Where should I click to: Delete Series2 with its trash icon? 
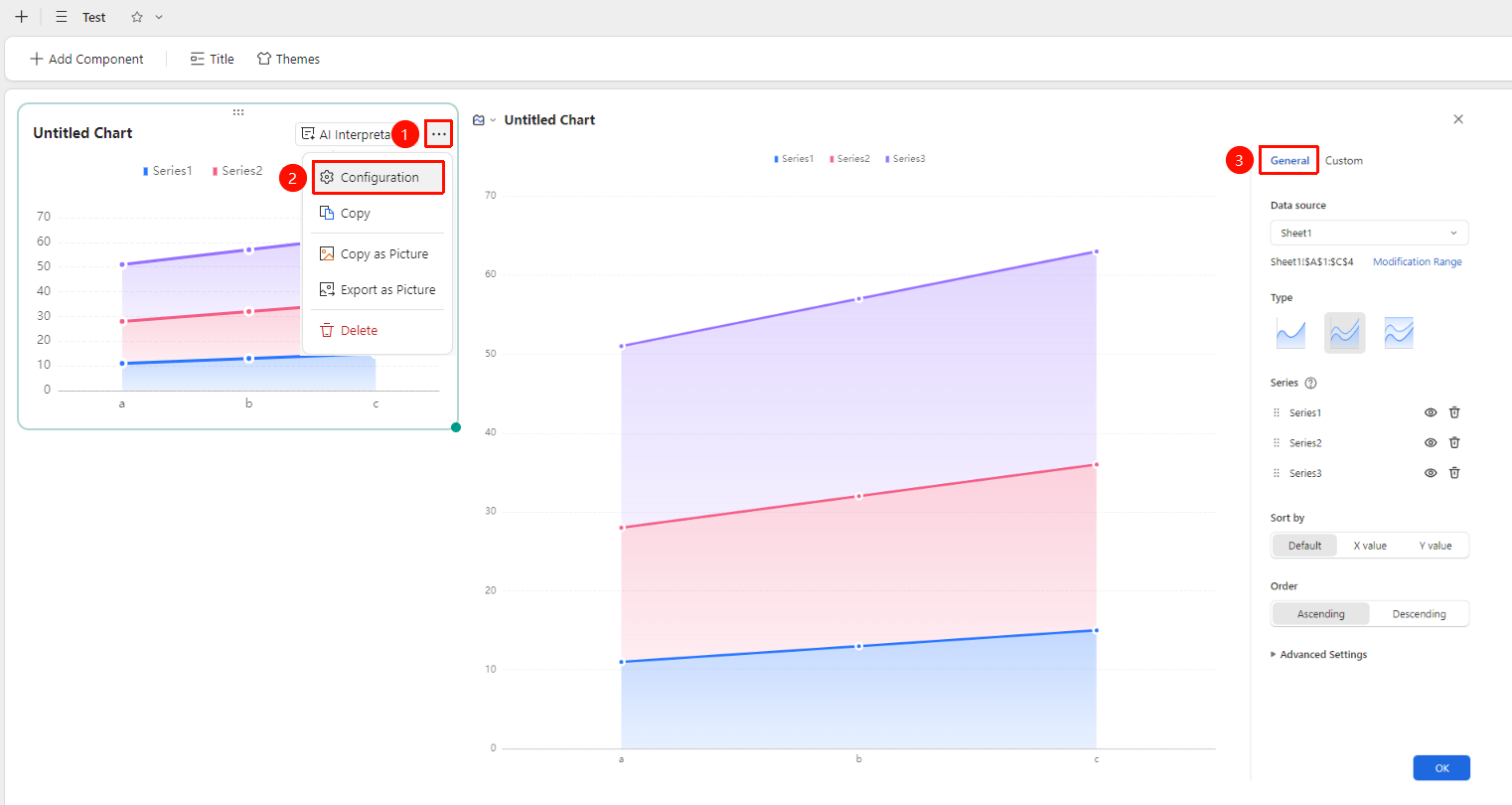coord(1454,443)
